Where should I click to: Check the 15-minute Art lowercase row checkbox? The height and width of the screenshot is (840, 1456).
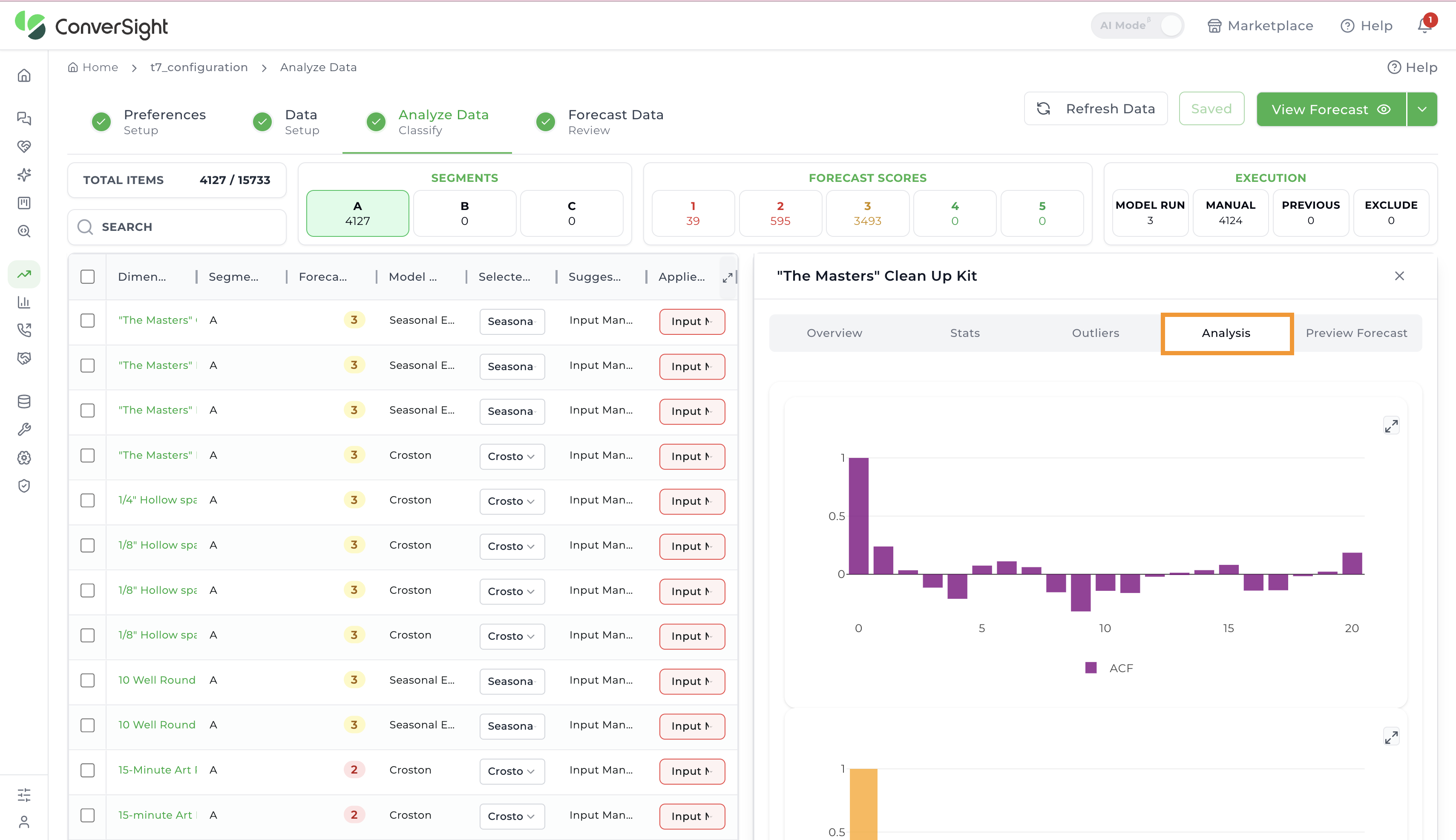pos(88,816)
